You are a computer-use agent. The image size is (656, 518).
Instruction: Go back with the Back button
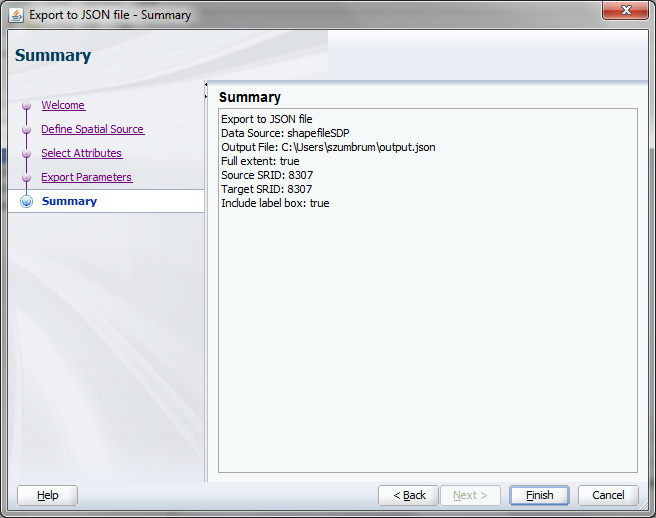coord(409,495)
